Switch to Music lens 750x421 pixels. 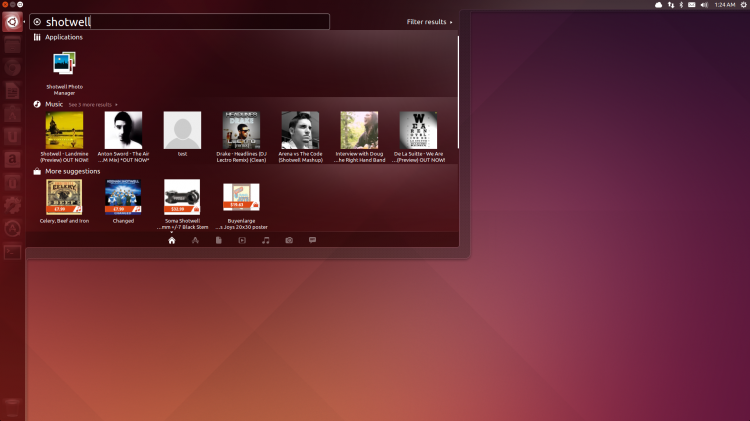265,240
